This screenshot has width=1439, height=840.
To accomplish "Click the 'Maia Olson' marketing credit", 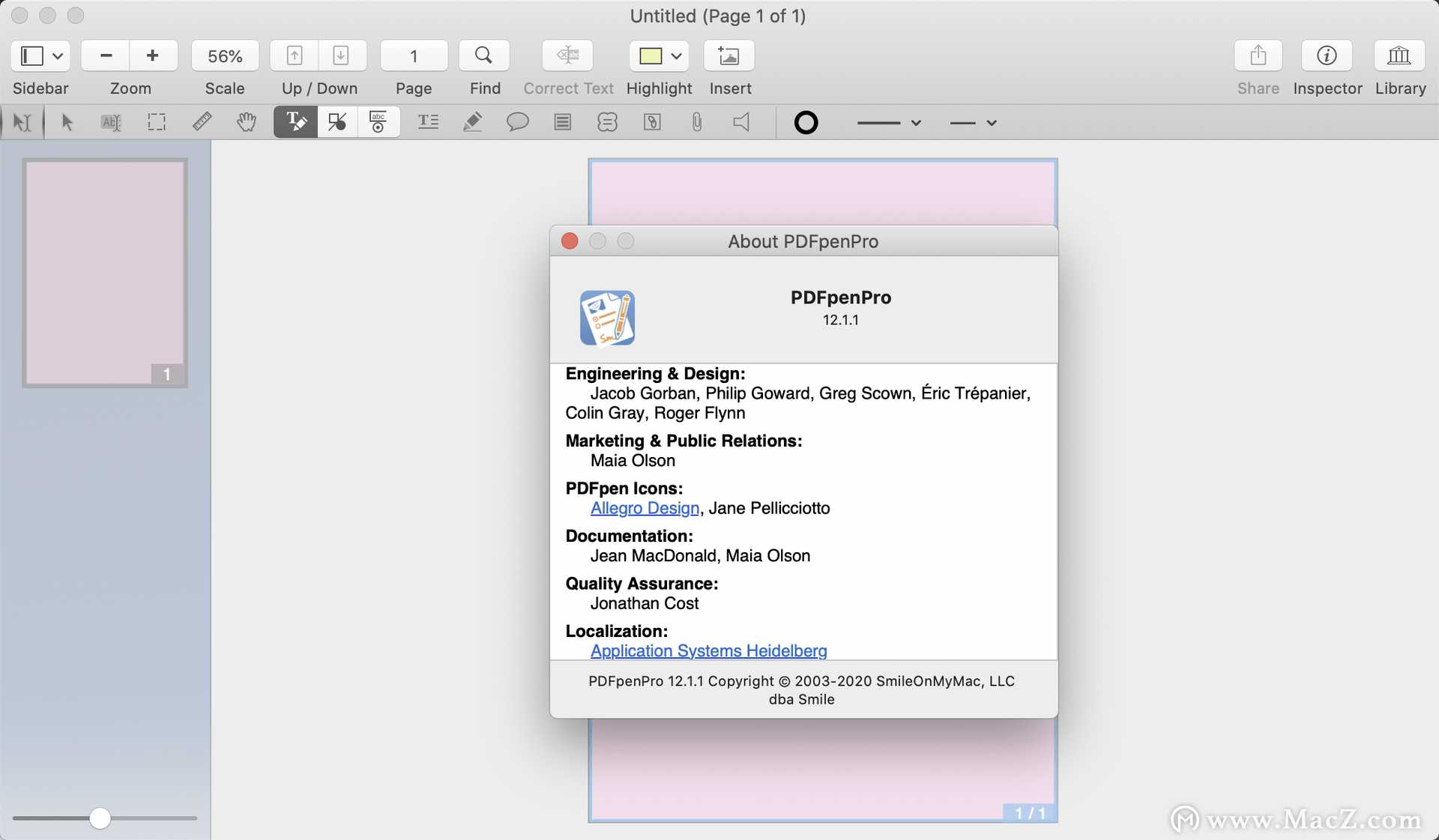I will coord(633,460).
